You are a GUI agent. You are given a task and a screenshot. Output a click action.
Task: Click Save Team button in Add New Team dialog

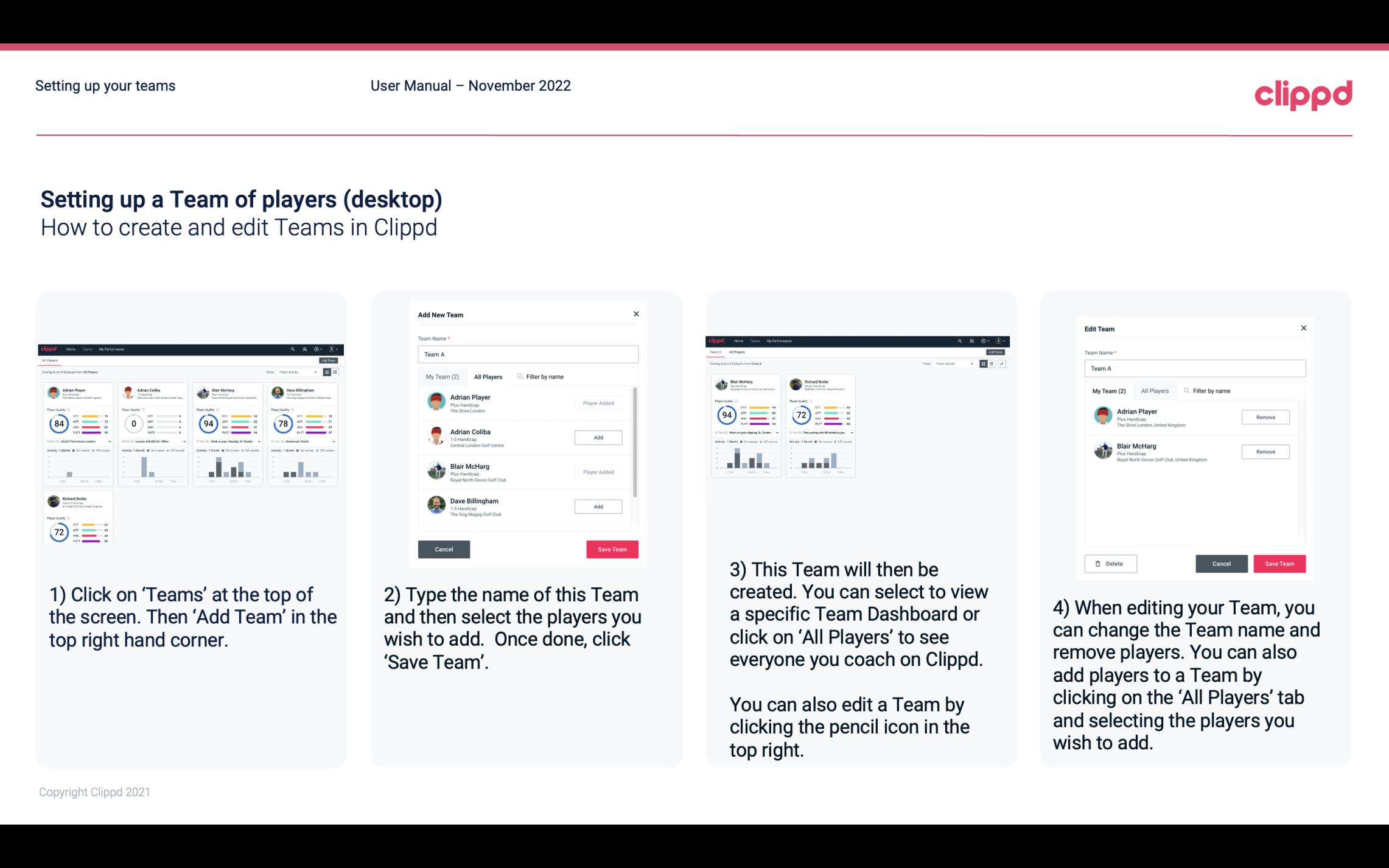(x=611, y=549)
